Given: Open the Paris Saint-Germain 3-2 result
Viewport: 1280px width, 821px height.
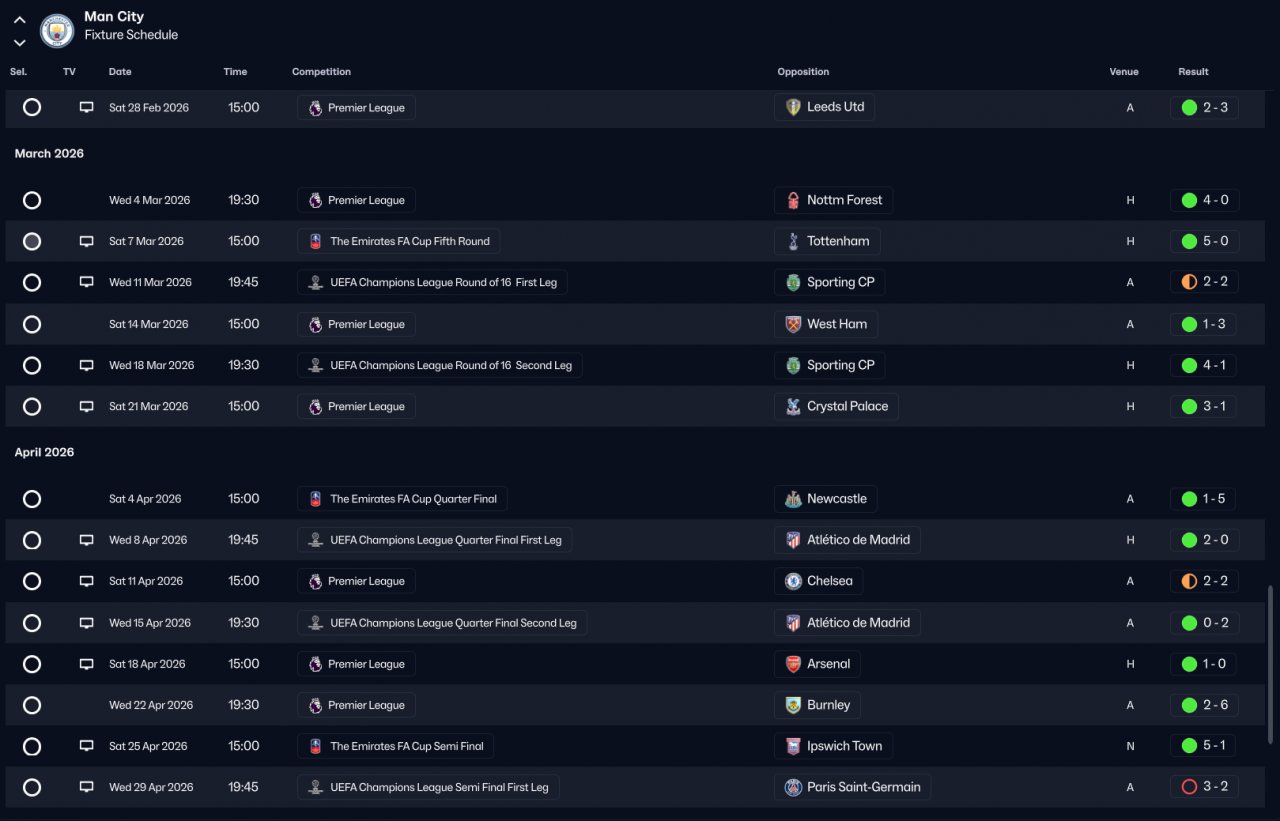Looking at the screenshot, I should 1204,787.
